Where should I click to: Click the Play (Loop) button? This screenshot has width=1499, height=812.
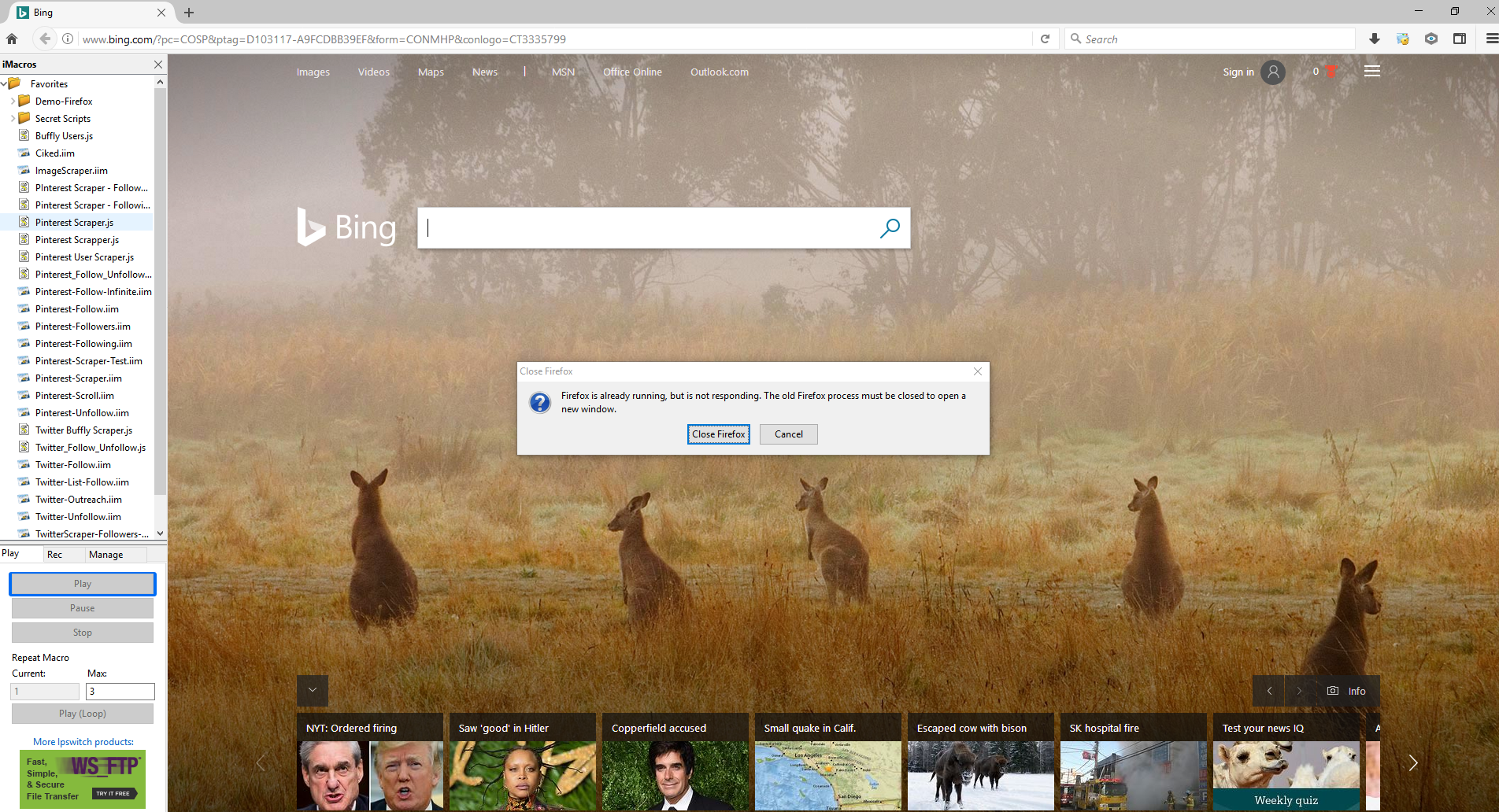[83, 714]
